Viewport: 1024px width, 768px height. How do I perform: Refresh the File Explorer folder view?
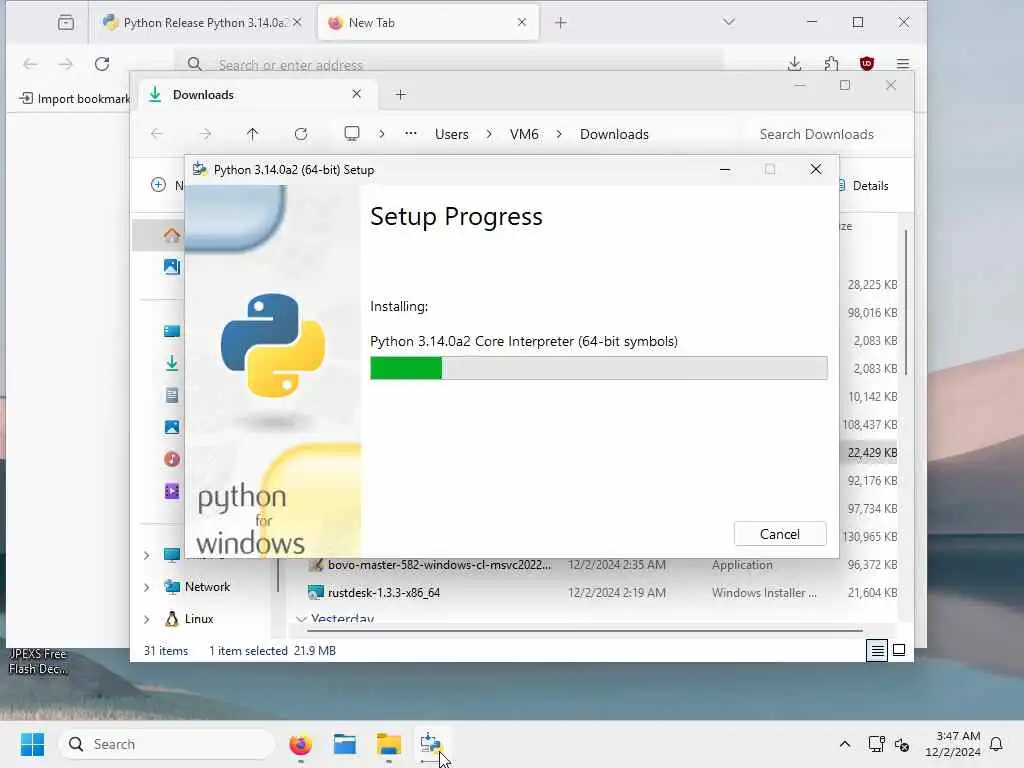click(300, 134)
